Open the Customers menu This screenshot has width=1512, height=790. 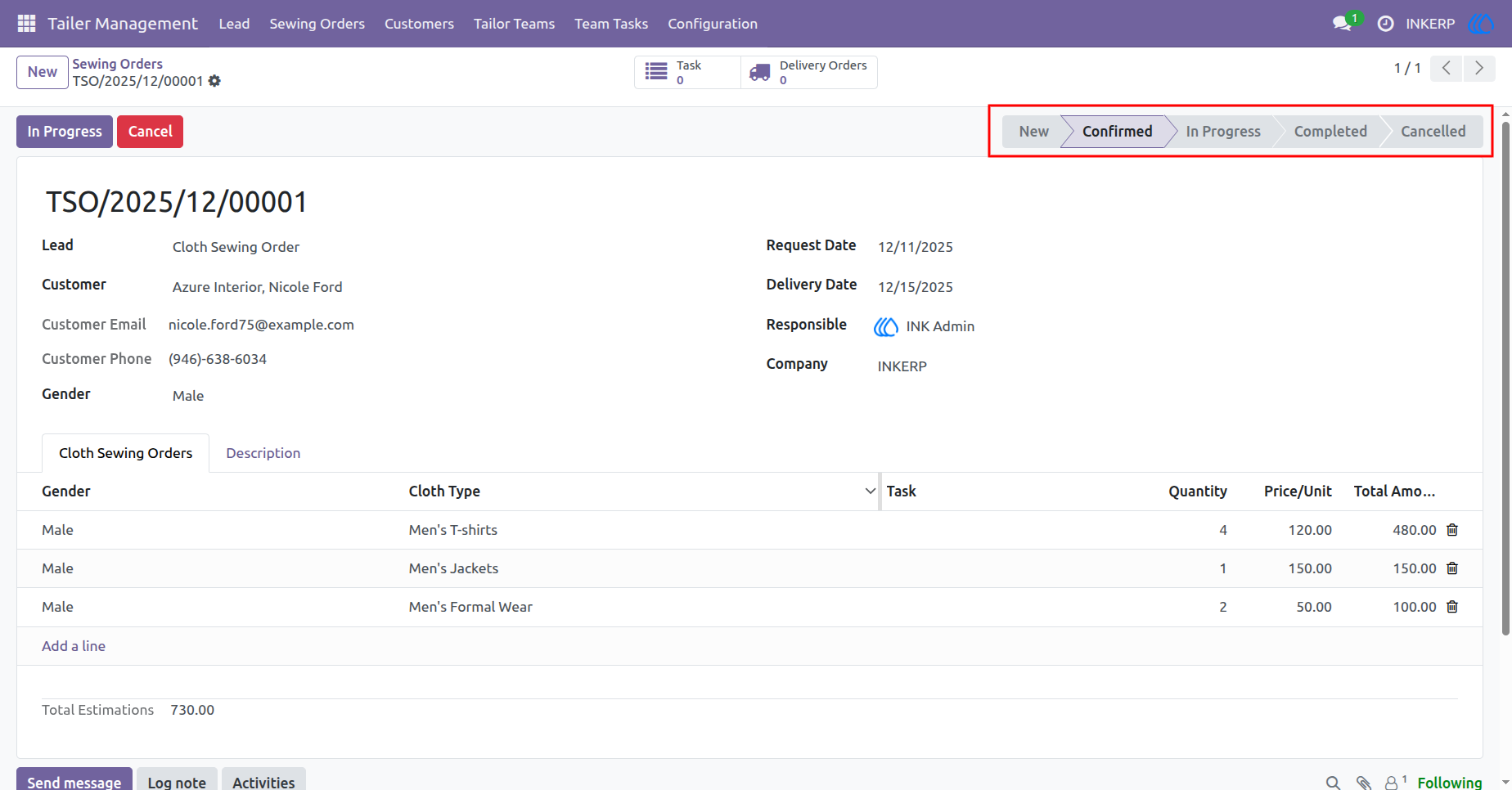click(419, 24)
